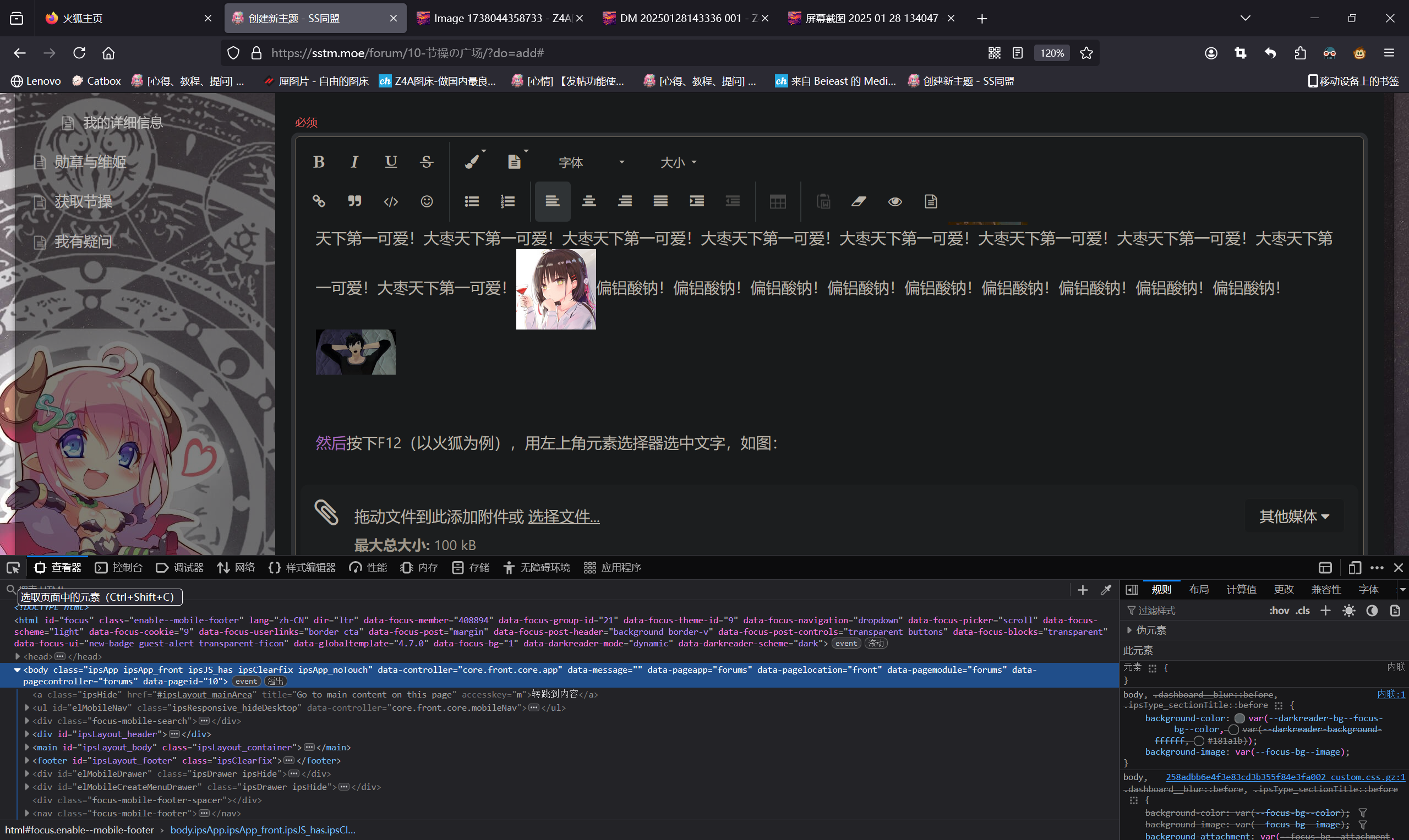Viewport: 1409px width, 840px height.
Task: Apply strikethrough formatting
Action: 427,162
